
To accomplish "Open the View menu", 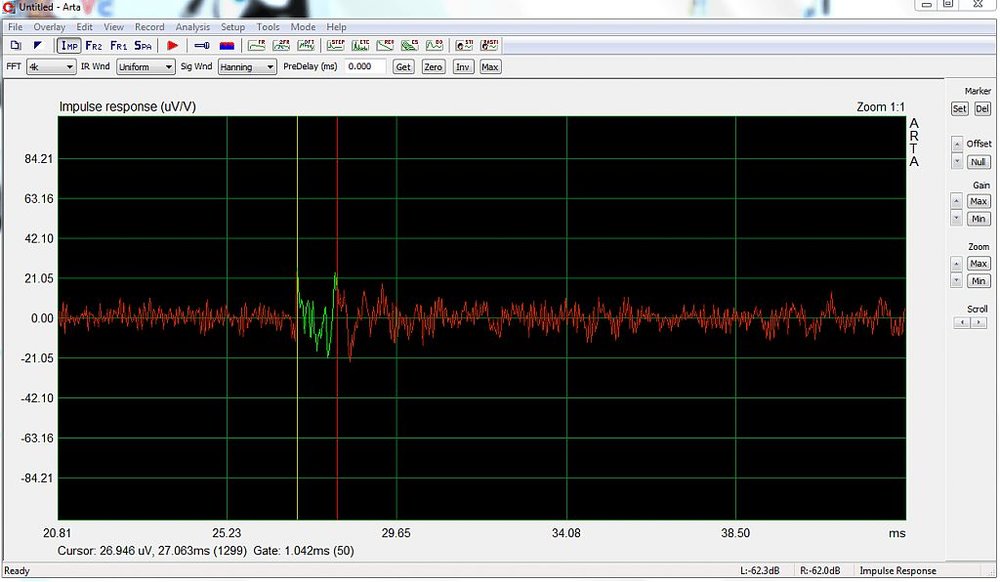I will point(114,27).
